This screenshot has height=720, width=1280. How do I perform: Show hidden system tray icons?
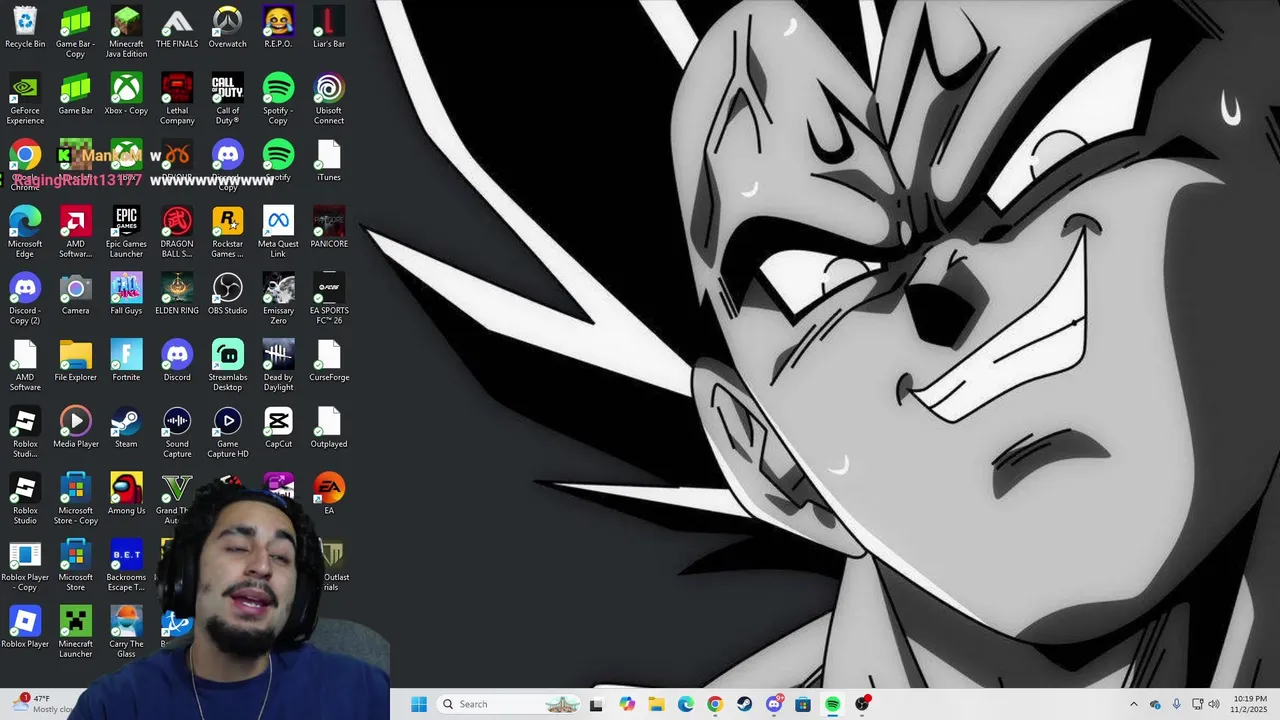(1133, 704)
